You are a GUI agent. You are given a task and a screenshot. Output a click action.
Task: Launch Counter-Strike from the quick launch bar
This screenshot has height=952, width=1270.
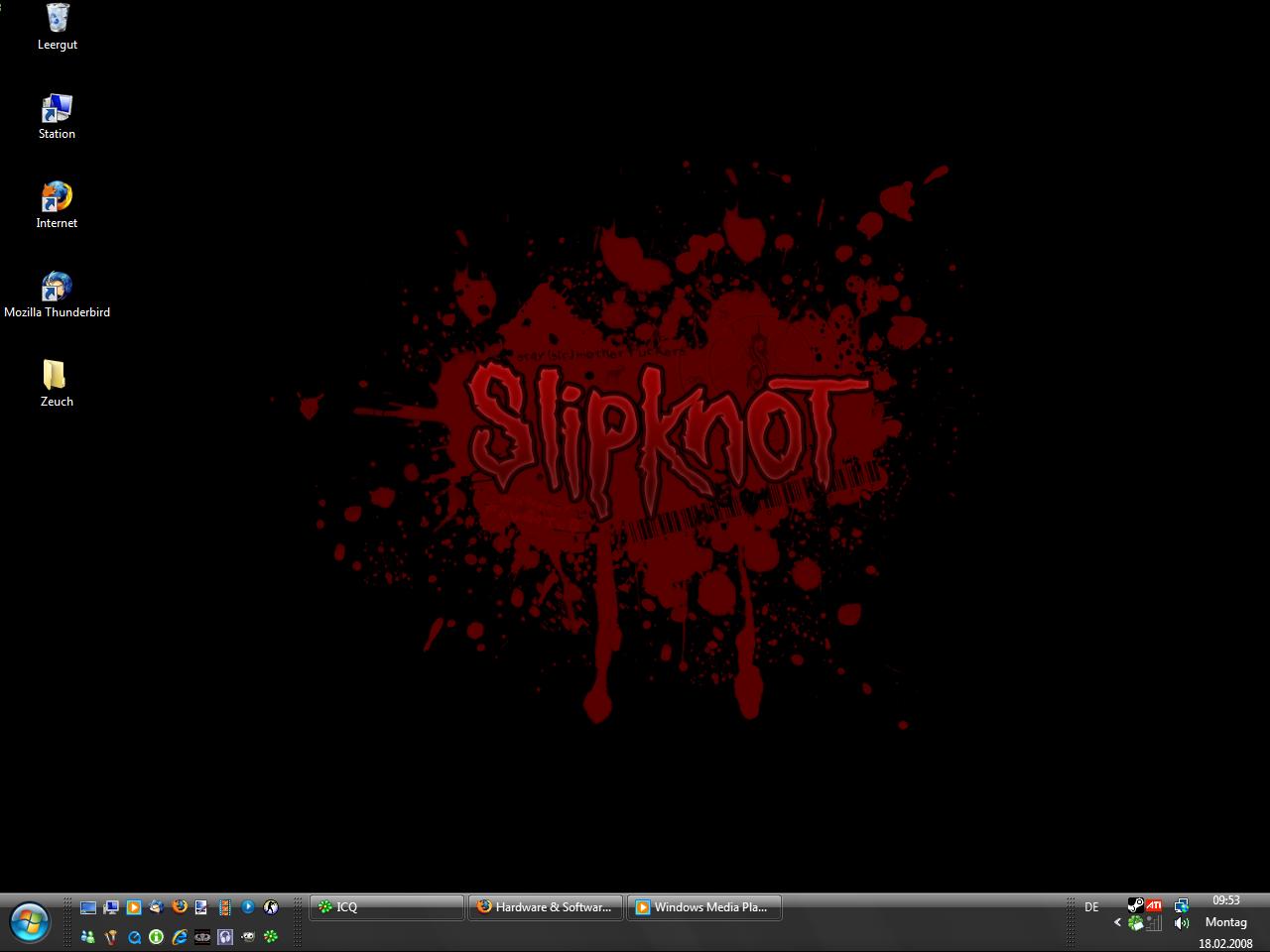[x=270, y=906]
